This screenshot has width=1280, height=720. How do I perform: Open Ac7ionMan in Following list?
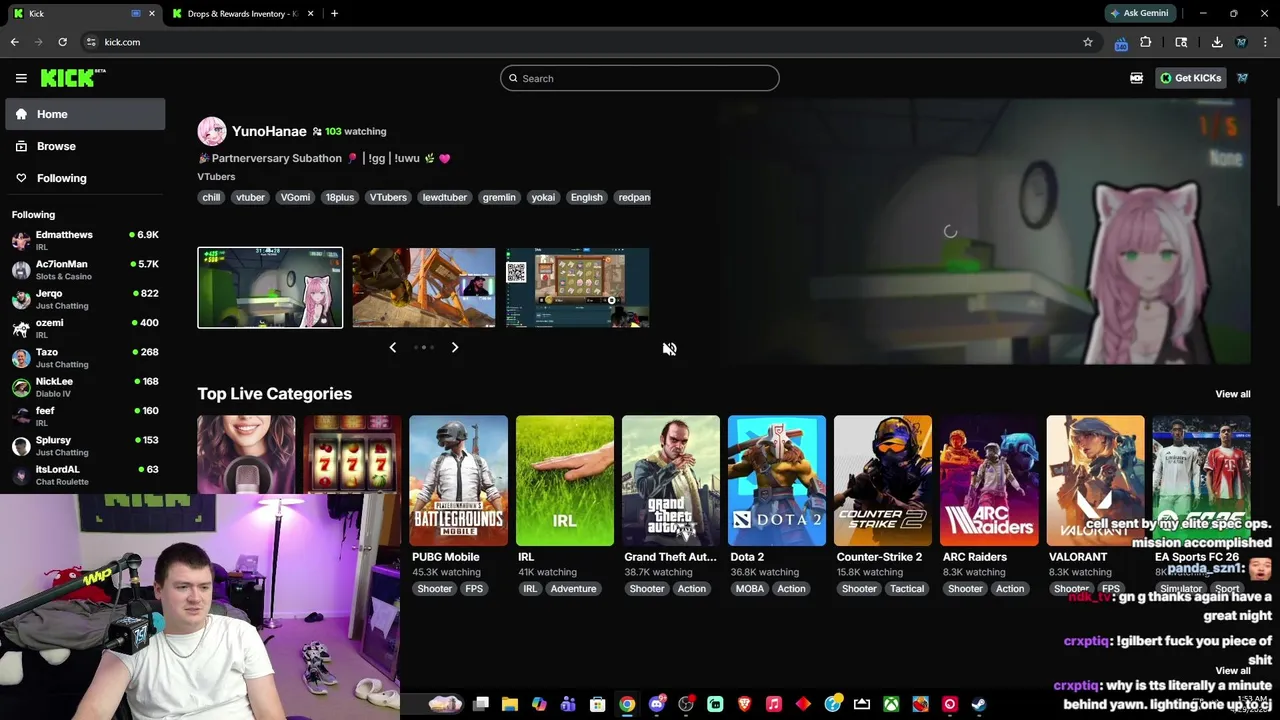(85, 270)
